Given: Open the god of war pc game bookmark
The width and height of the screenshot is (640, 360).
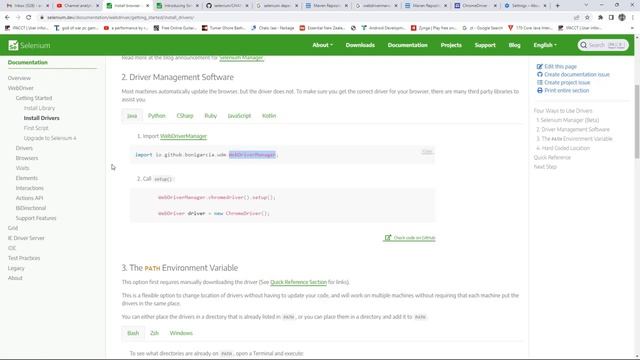Looking at the screenshot, I should click(x=76, y=28).
